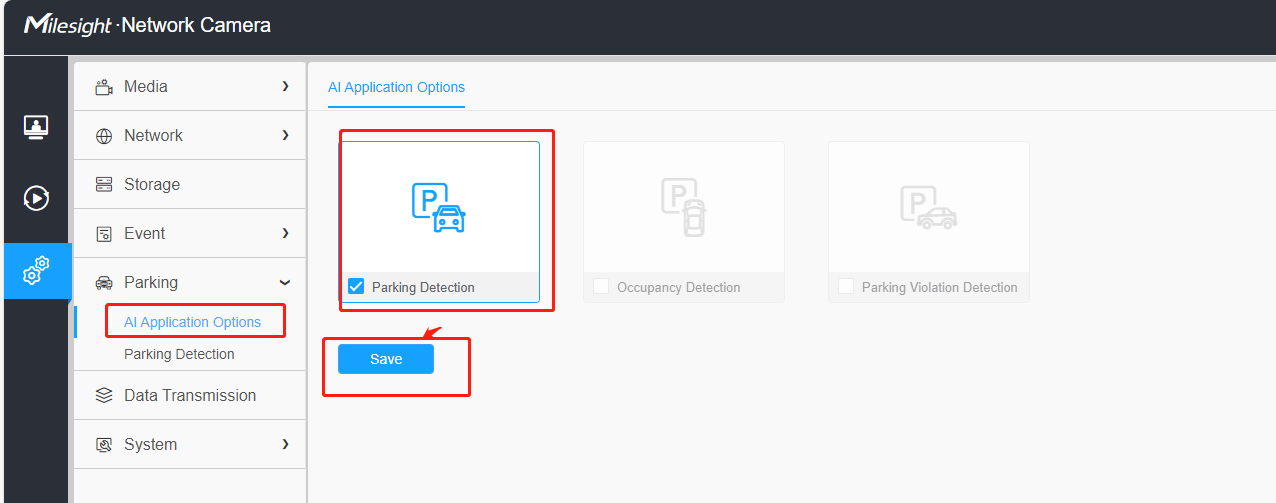The width and height of the screenshot is (1276, 503).
Task: Click the System wrench icon
Action: (x=104, y=445)
